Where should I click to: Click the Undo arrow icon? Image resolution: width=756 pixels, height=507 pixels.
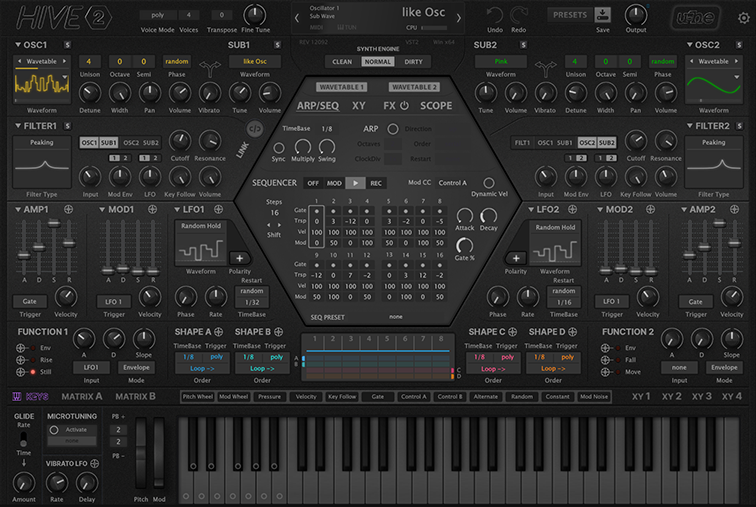pyautogui.click(x=495, y=15)
